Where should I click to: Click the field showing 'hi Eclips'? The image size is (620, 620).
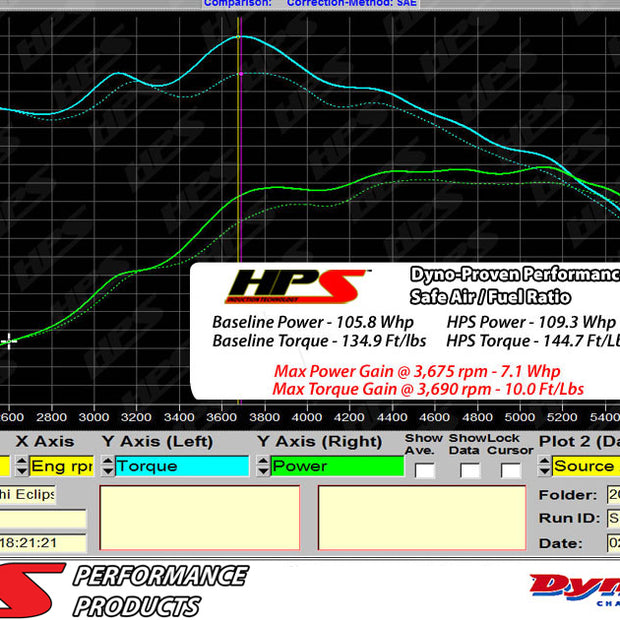tap(28, 495)
